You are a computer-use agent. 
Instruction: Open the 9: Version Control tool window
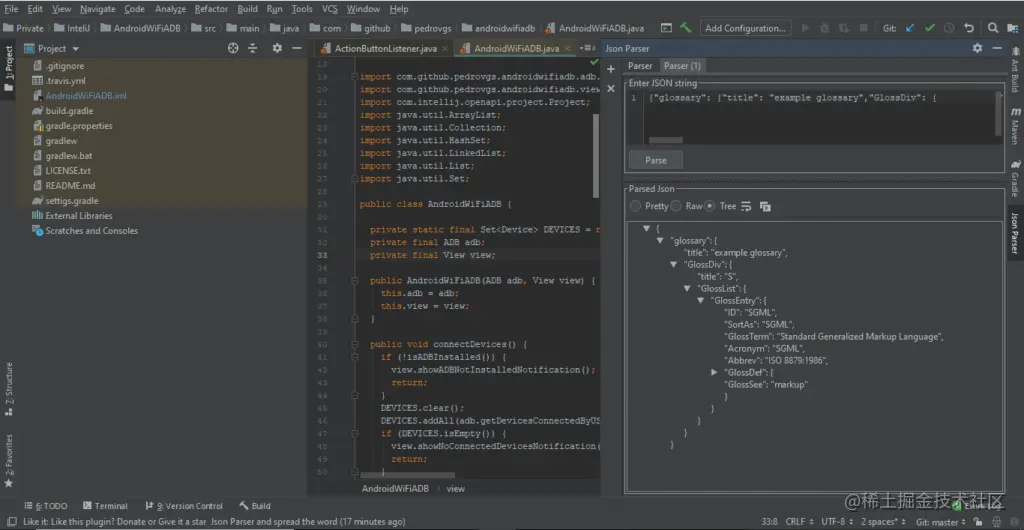pos(184,506)
